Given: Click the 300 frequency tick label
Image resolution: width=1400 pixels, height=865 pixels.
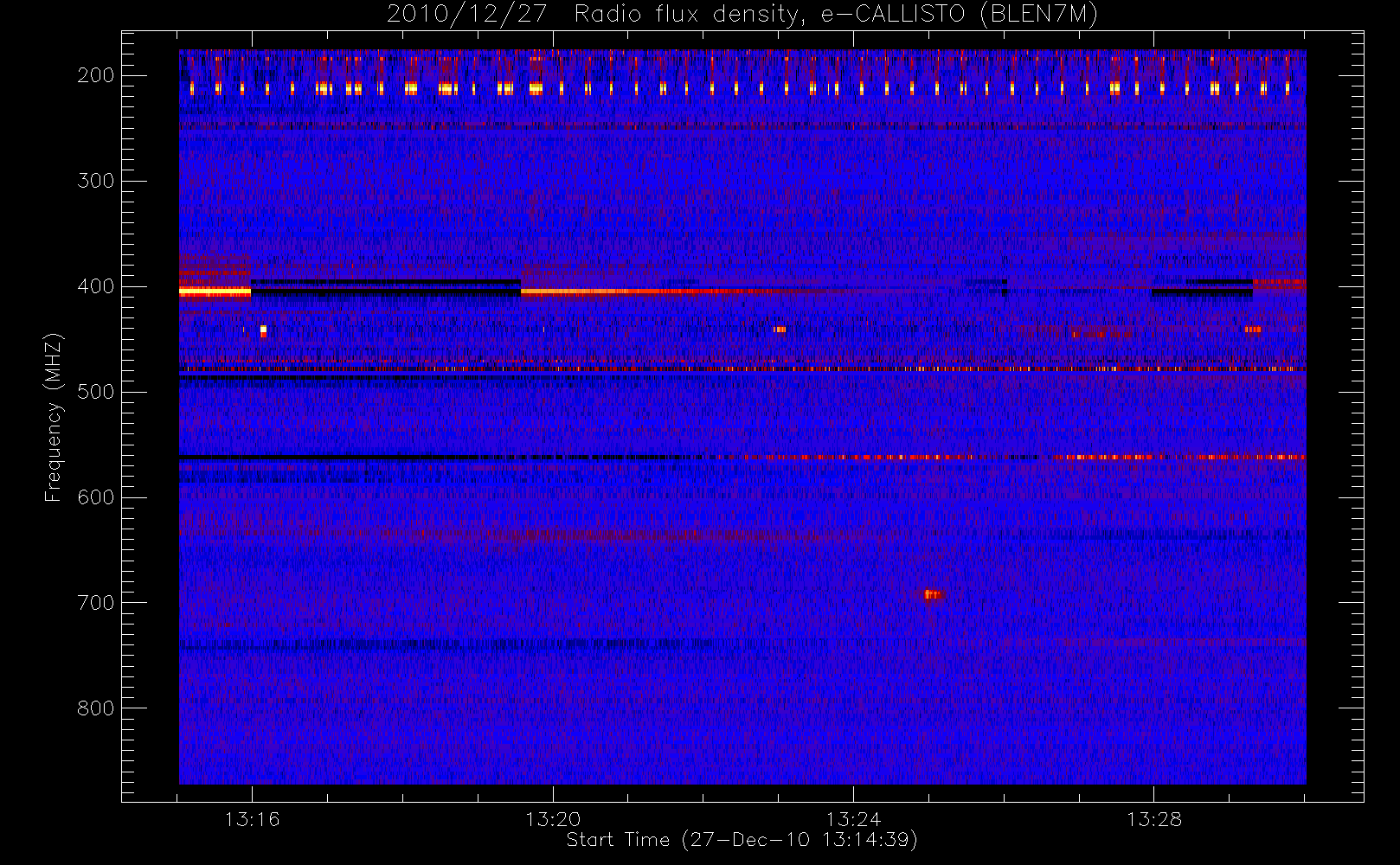Looking at the screenshot, I should click(95, 181).
